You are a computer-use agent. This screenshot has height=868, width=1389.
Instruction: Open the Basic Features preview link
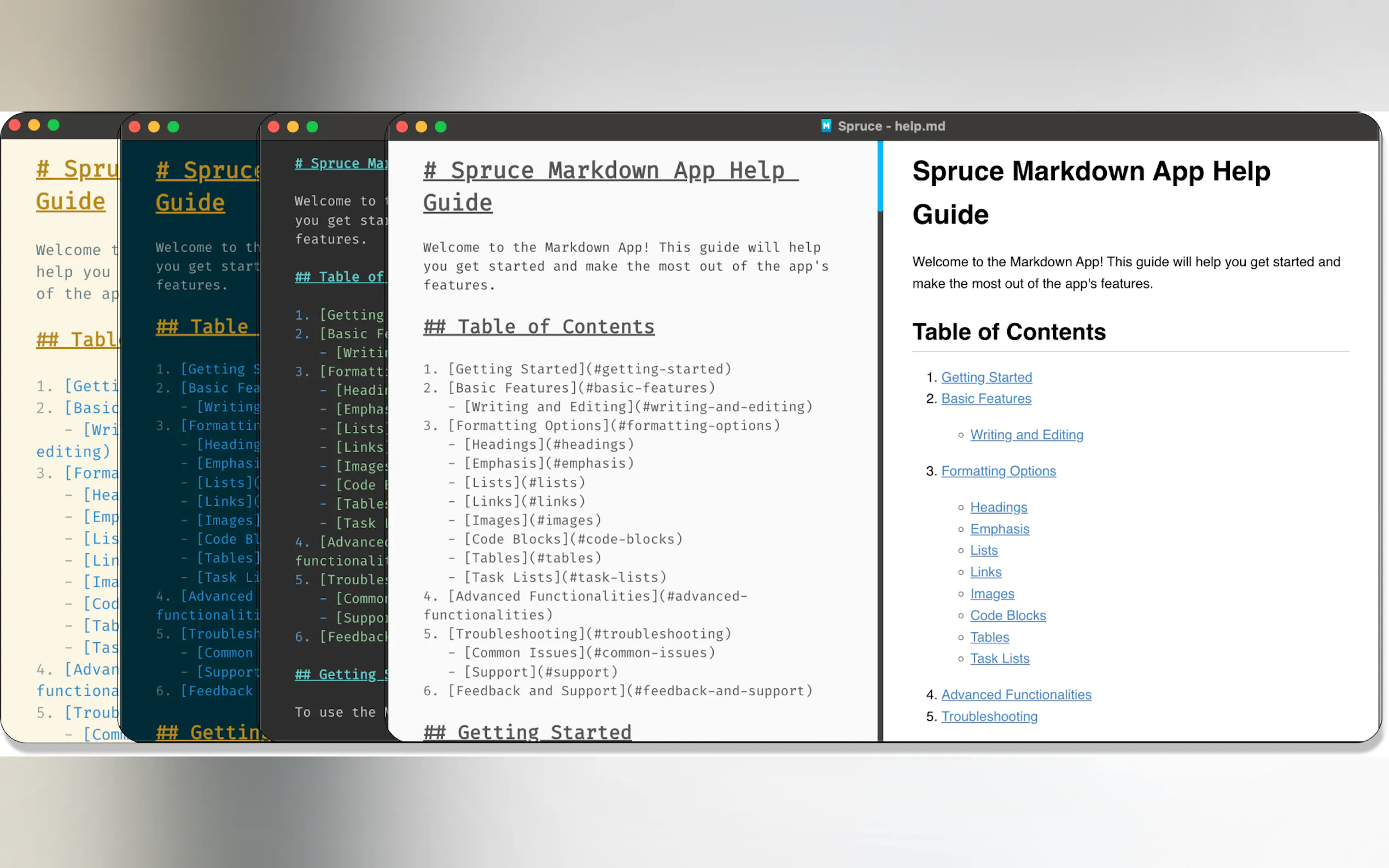coord(985,398)
